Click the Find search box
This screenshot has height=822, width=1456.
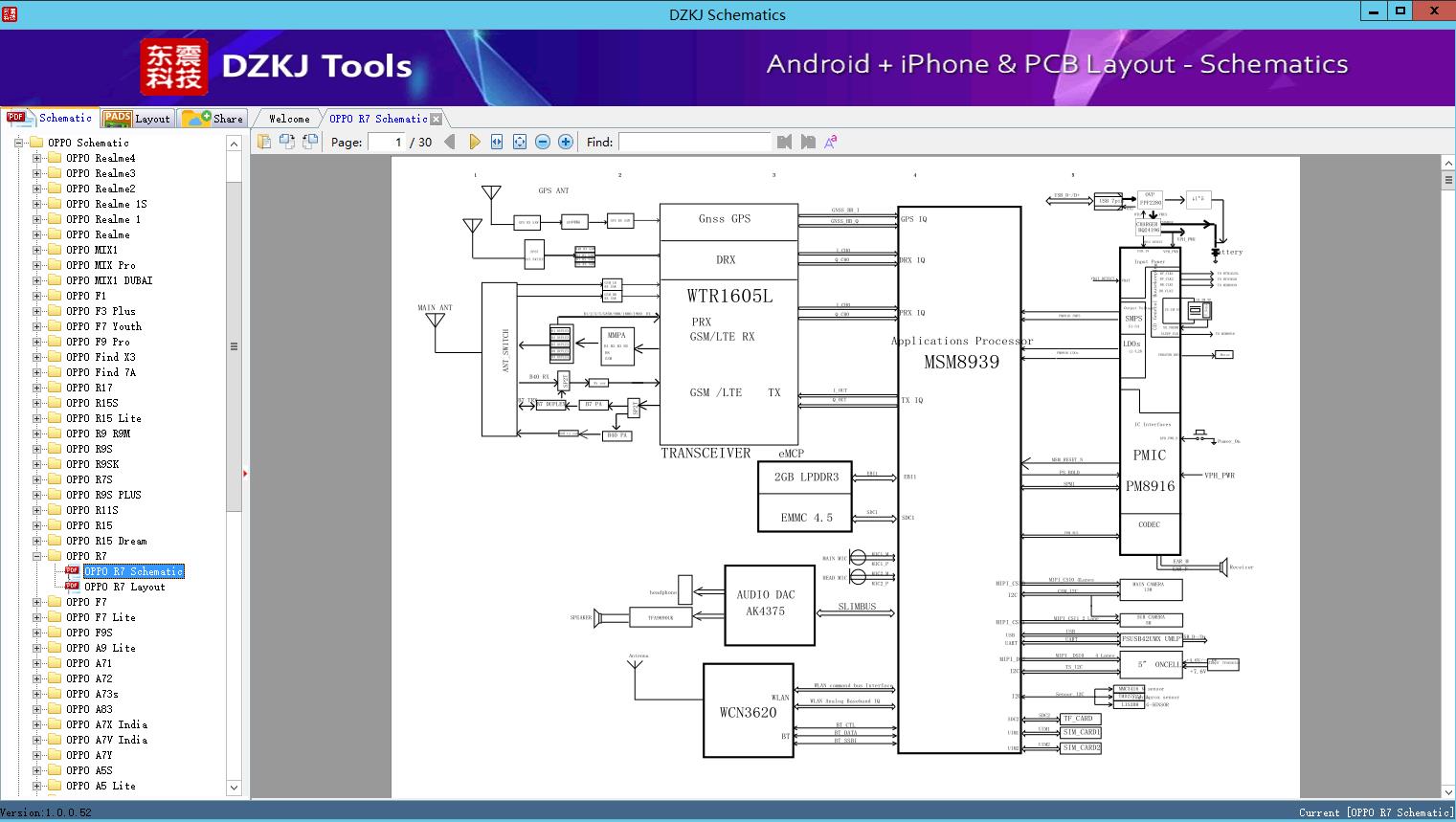pyautogui.click(x=694, y=142)
